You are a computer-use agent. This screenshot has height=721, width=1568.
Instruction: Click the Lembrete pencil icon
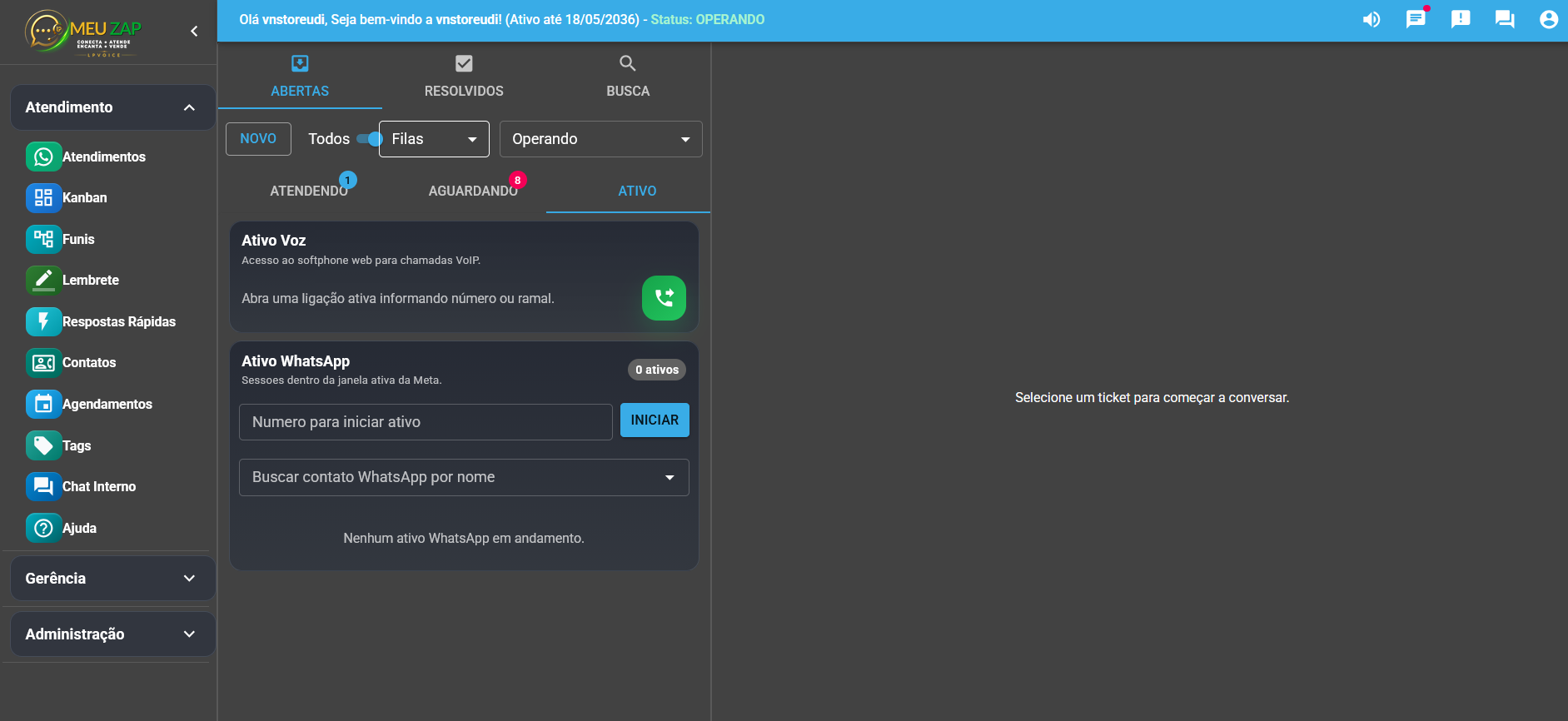point(43,280)
